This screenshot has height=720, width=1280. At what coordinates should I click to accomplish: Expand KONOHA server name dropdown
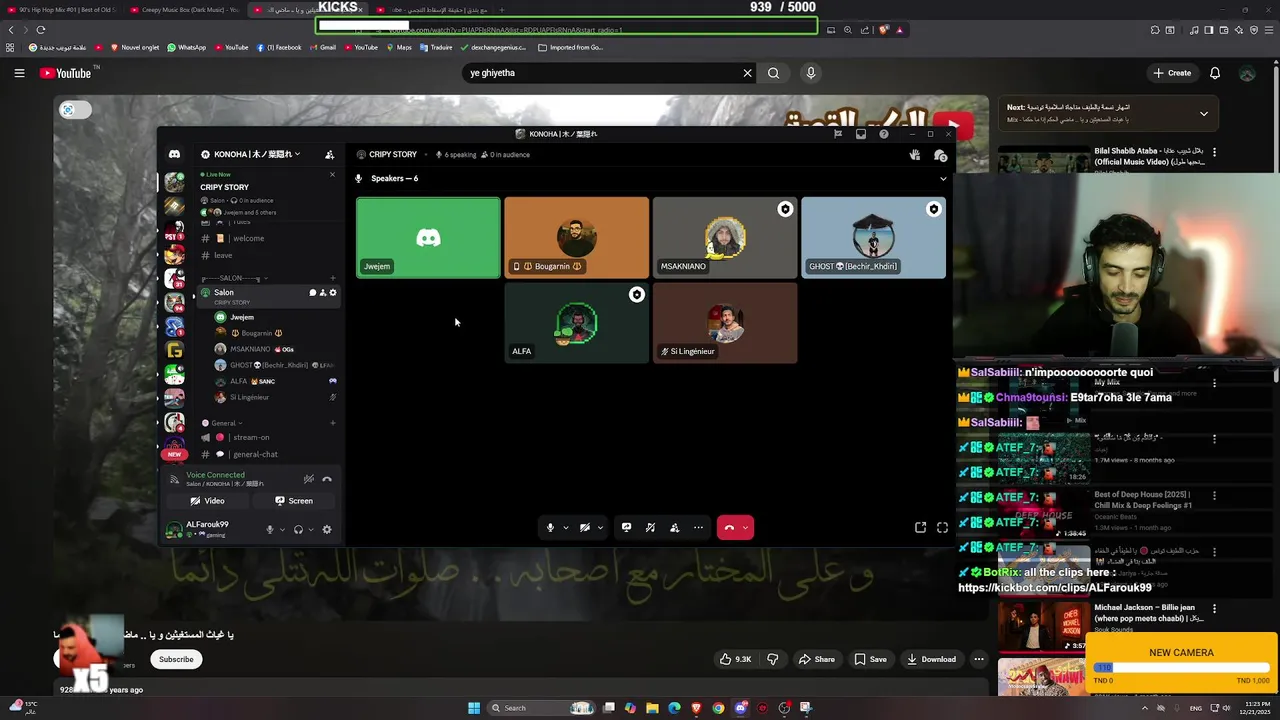(297, 154)
